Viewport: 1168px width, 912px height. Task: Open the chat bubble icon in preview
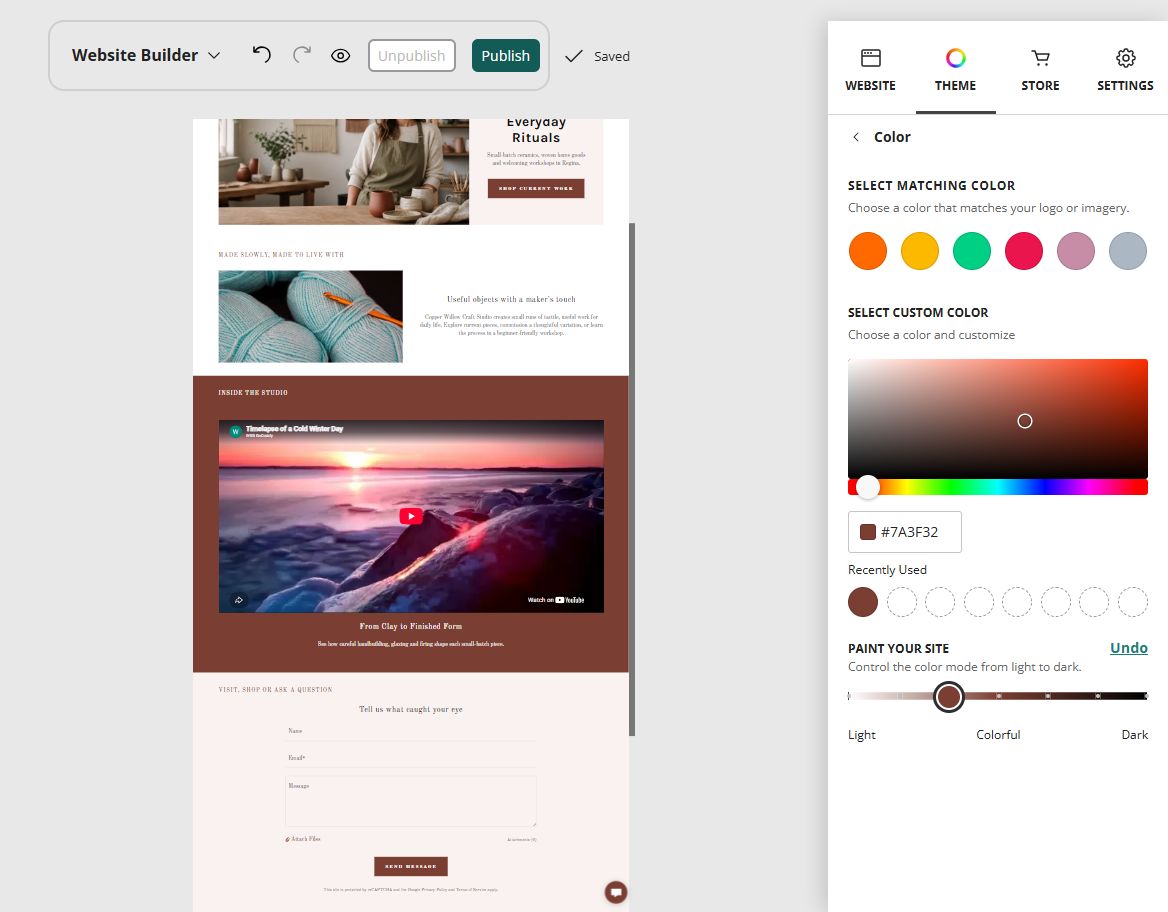tap(616, 892)
